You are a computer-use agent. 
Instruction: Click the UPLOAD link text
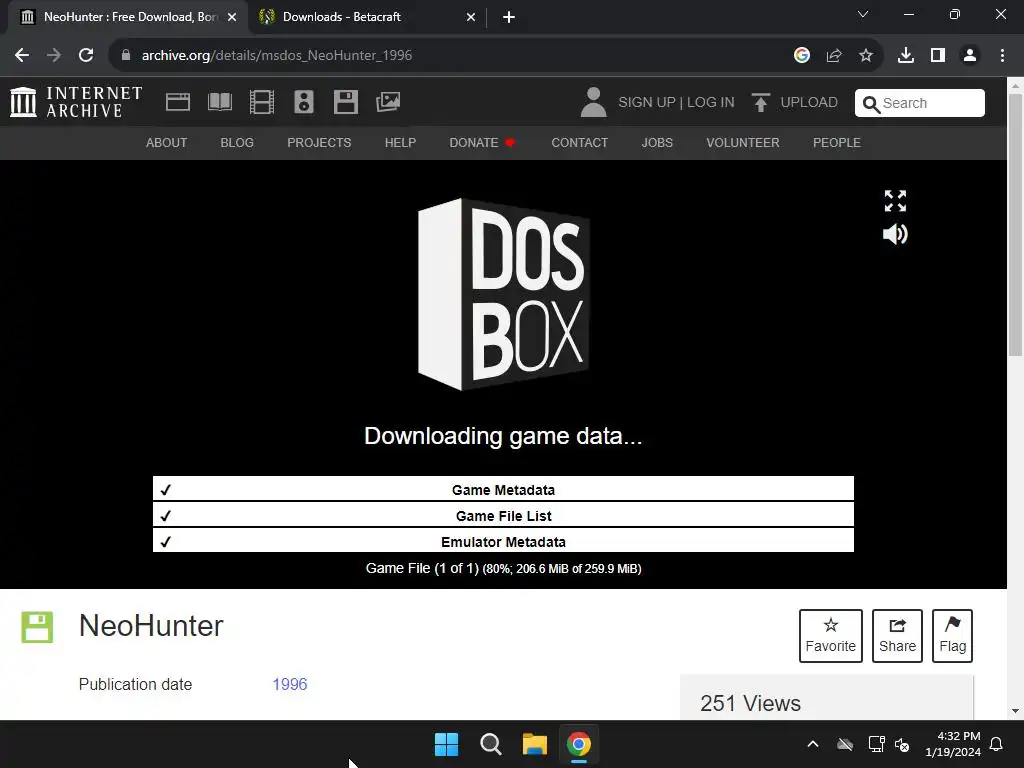coord(809,103)
